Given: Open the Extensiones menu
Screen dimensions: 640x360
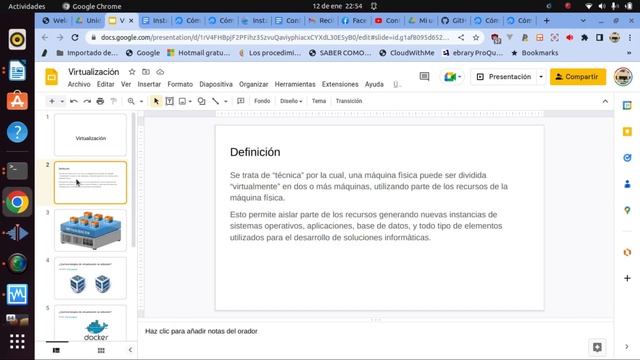Looking at the screenshot, I should pyautogui.click(x=340, y=84).
